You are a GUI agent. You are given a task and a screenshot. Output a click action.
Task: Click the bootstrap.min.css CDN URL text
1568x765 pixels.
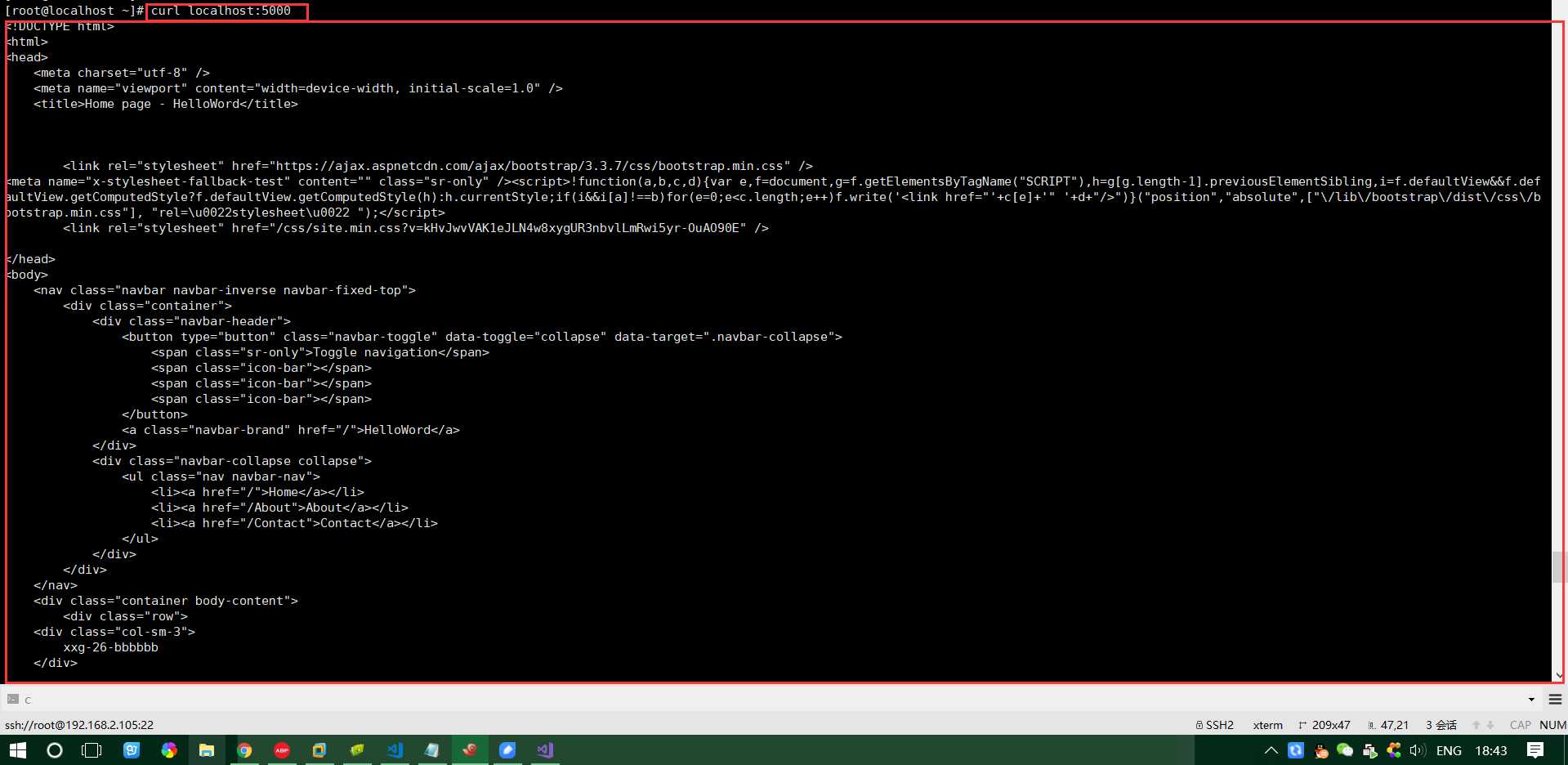click(x=529, y=166)
